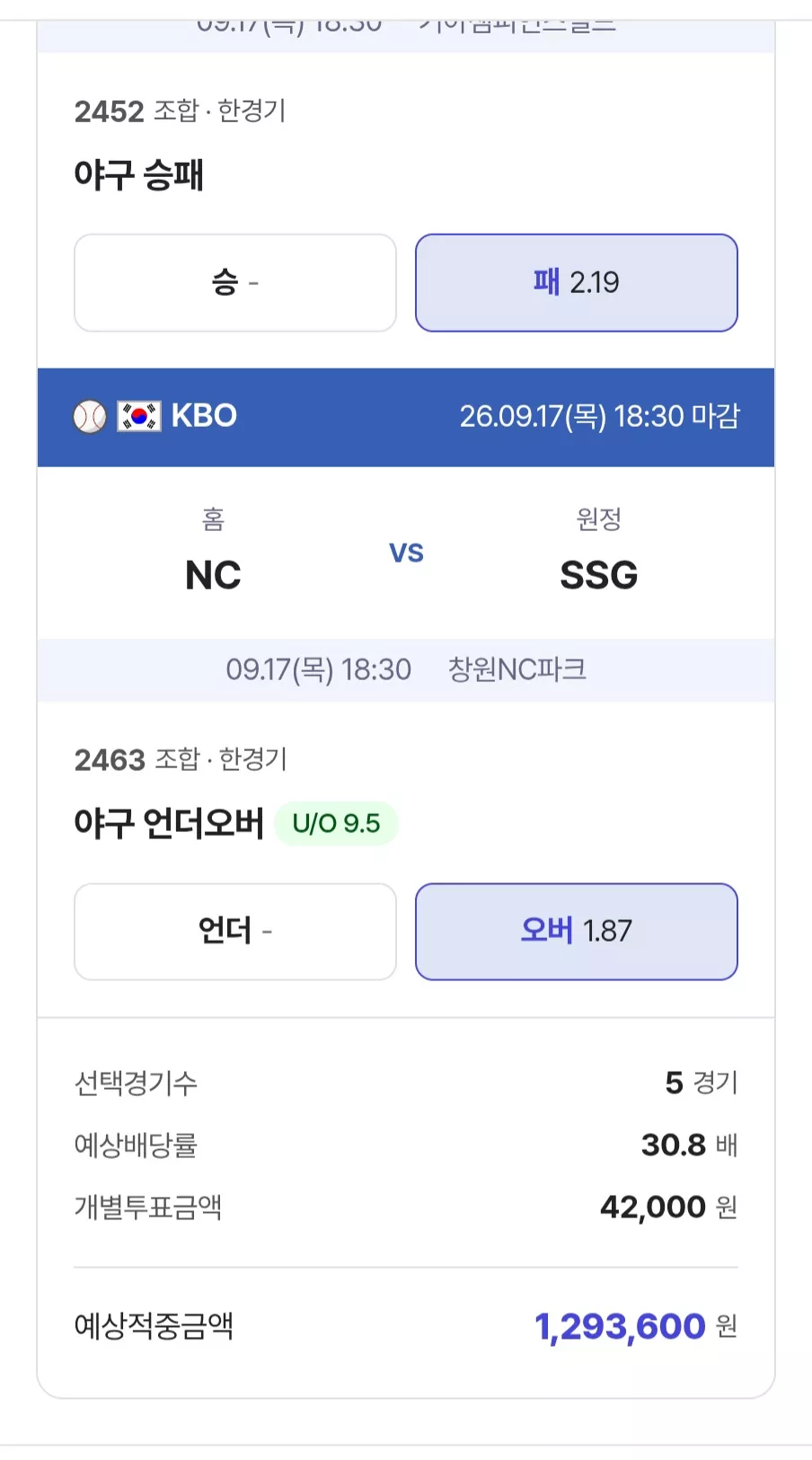Screen dimensions: 812x1460
Task: Deselect the 패 2.19 bet option
Action: pyautogui.click(x=577, y=283)
